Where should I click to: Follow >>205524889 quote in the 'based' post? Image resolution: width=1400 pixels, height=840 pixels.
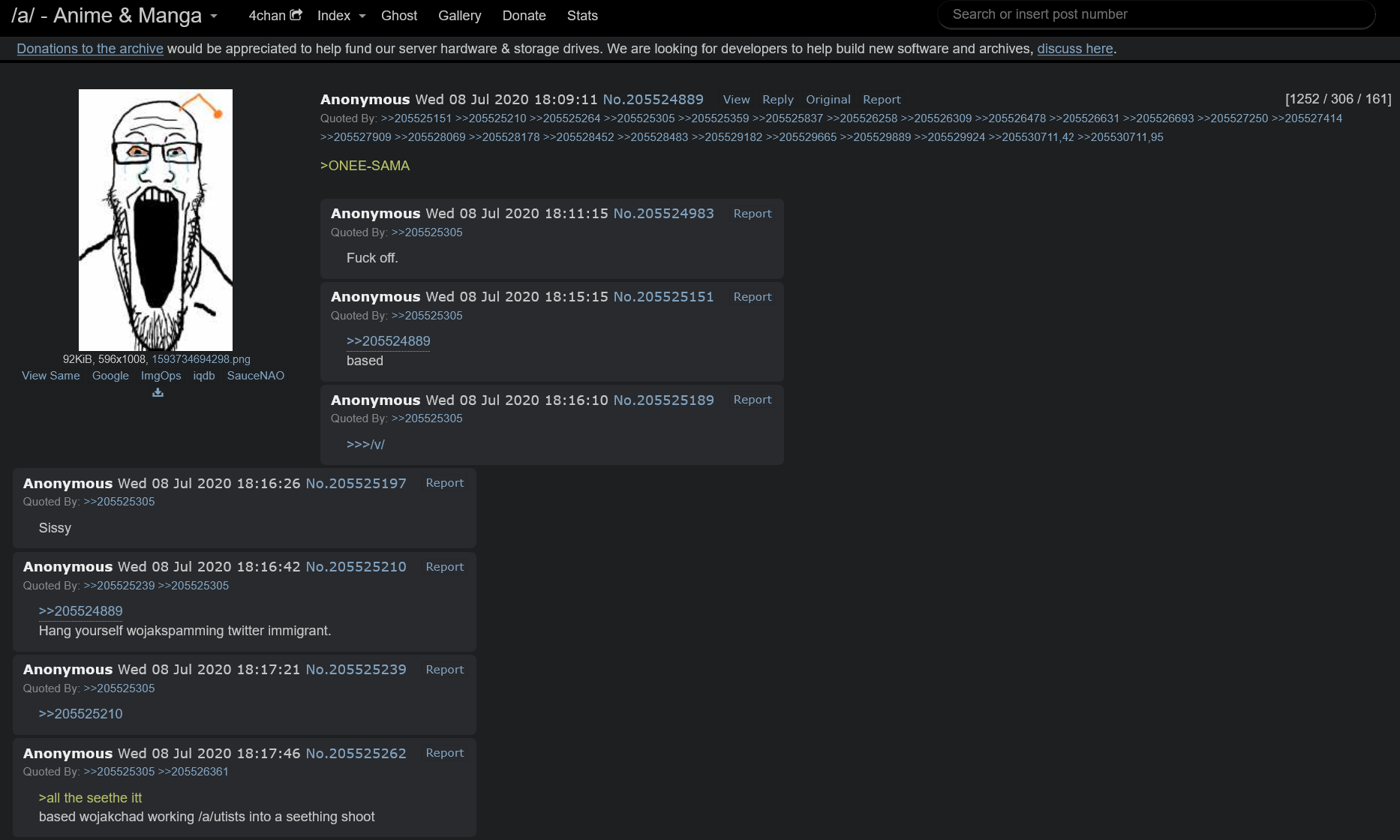(388, 341)
